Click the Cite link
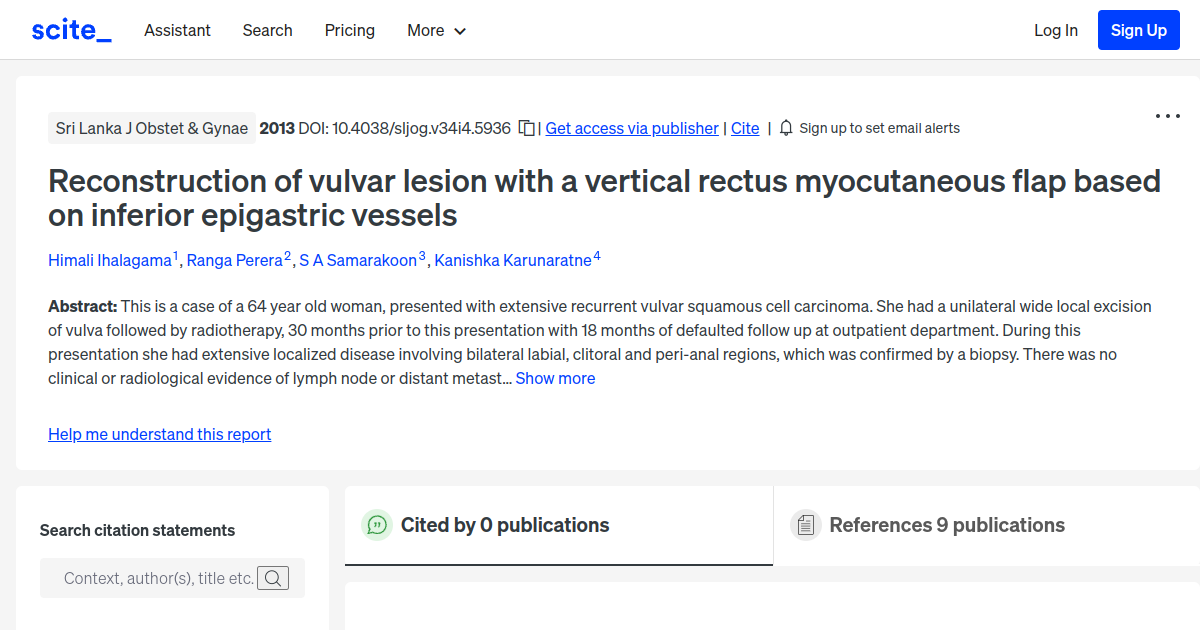The width and height of the screenshot is (1200, 630). coord(745,128)
